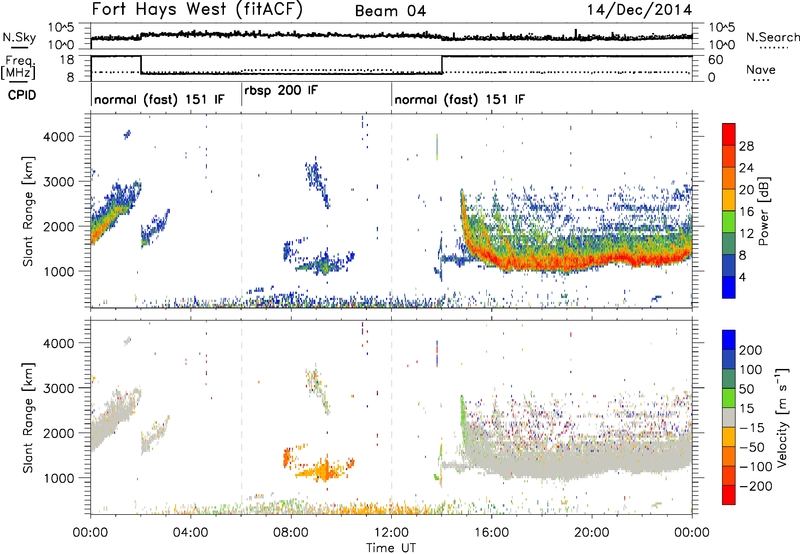
Task: Click the "20" label on the Power color bar
Action: click(x=746, y=190)
